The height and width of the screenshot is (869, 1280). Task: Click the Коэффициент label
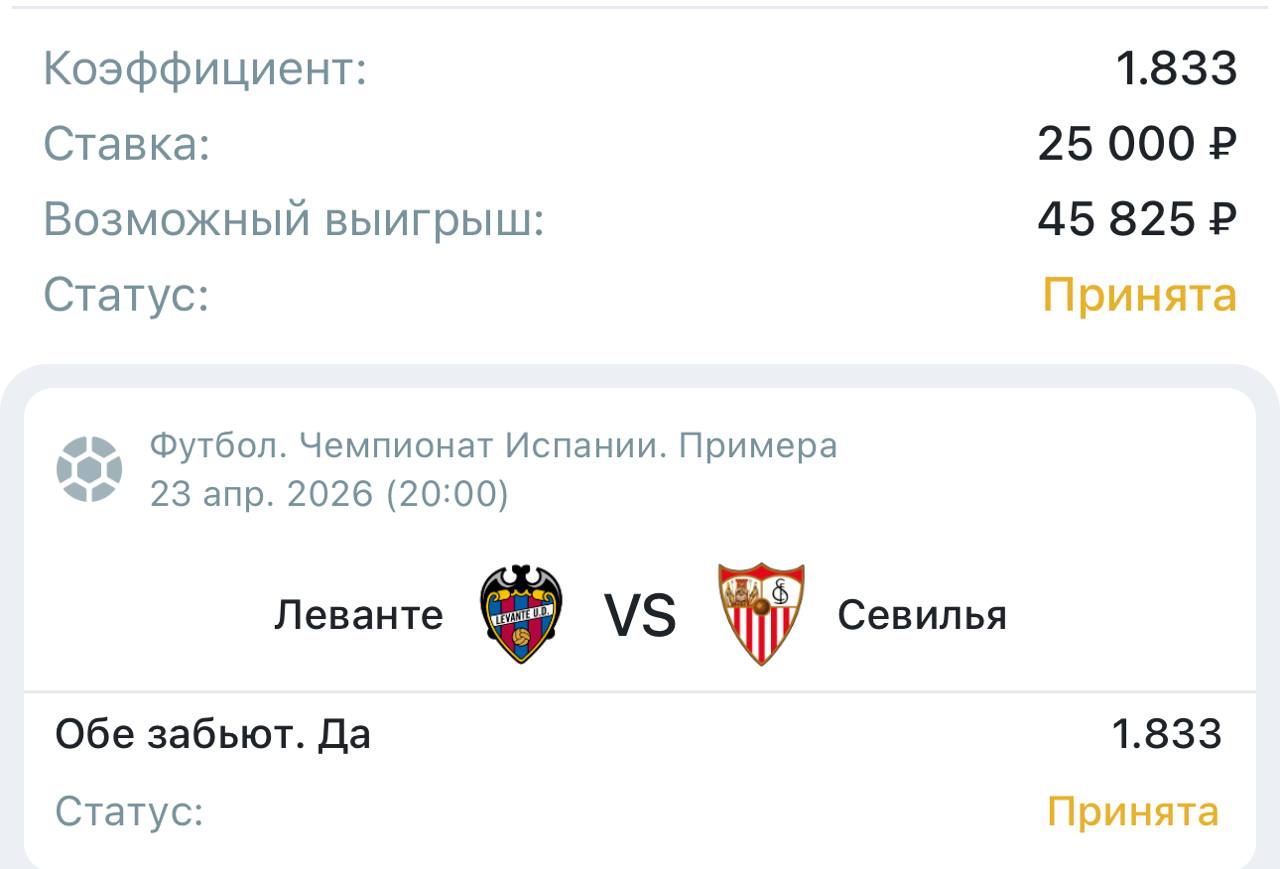205,70
